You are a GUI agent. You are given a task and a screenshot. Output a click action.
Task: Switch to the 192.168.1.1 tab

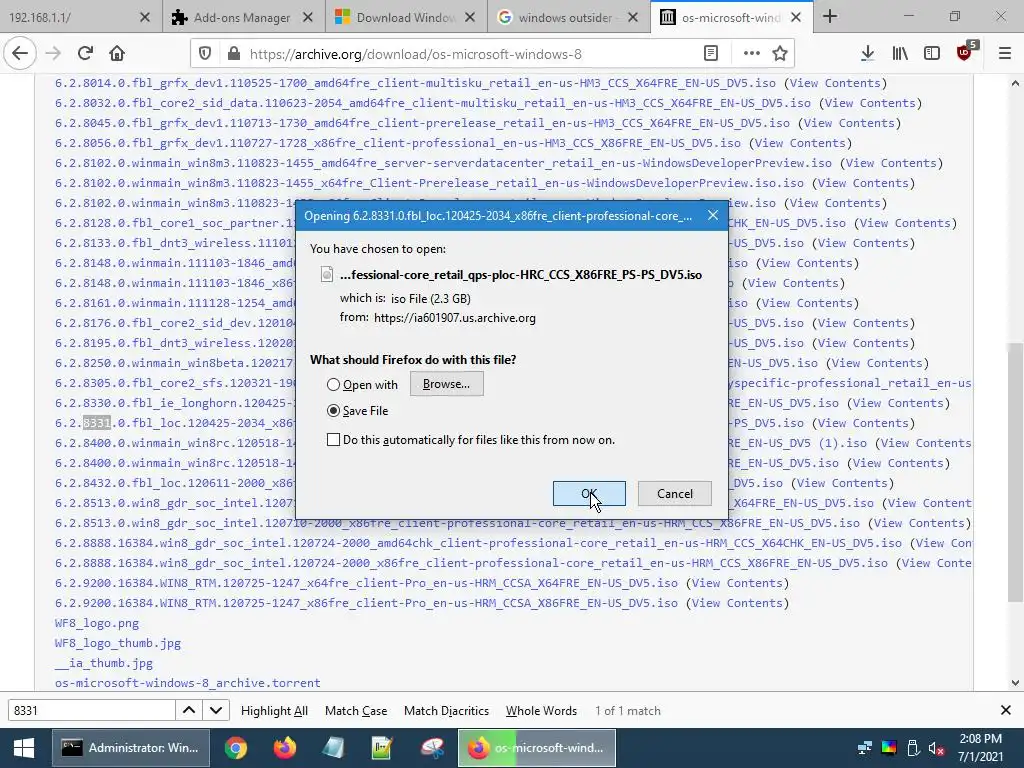tap(80, 17)
